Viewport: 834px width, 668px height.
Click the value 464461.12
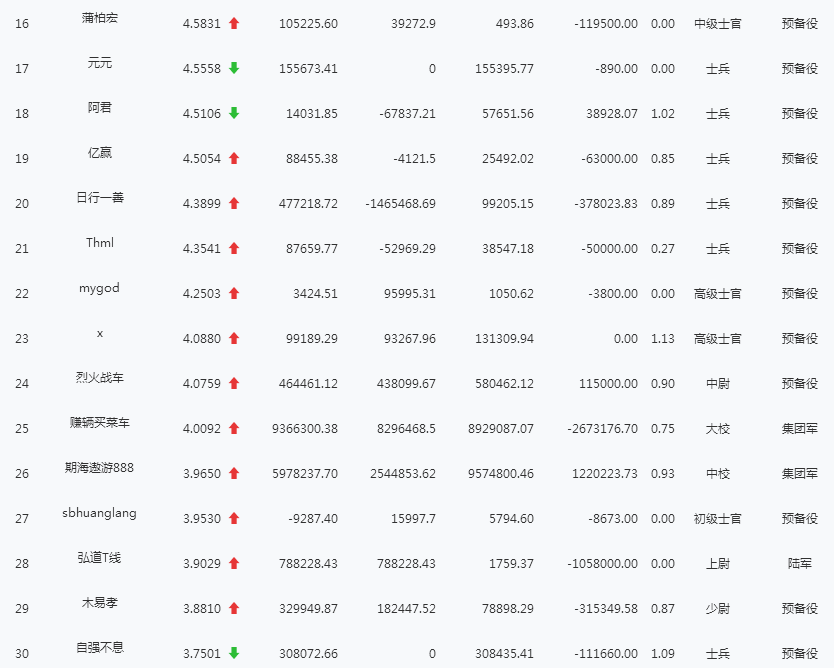pos(308,383)
